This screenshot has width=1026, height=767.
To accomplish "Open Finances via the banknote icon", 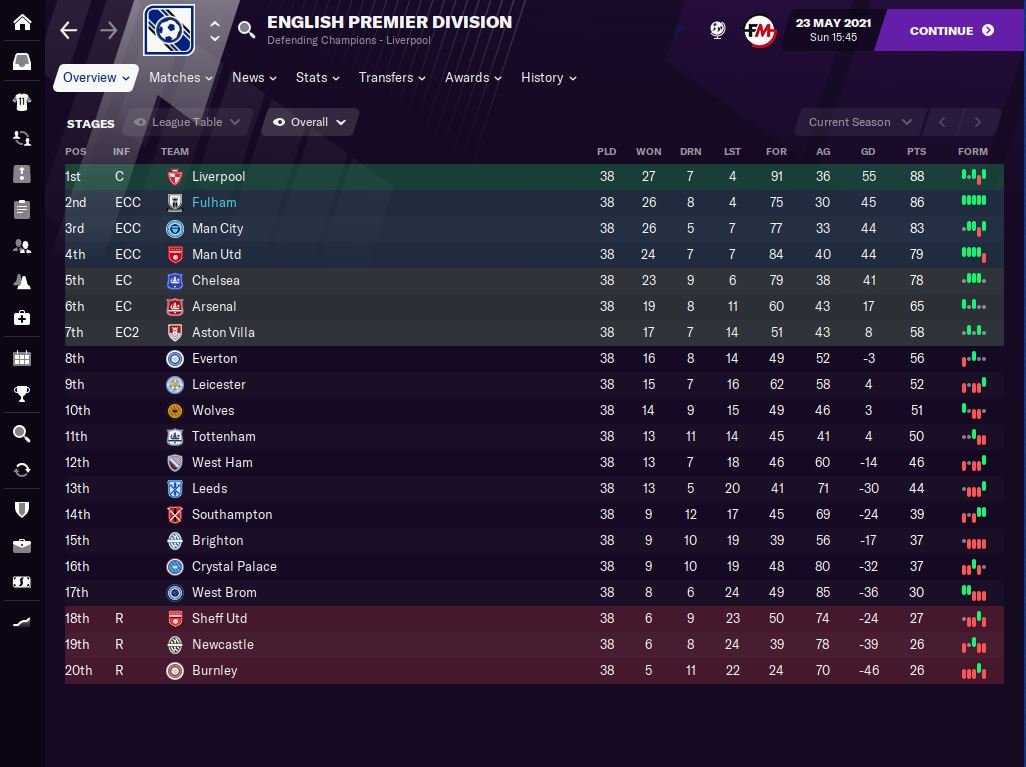I will coord(22,582).
